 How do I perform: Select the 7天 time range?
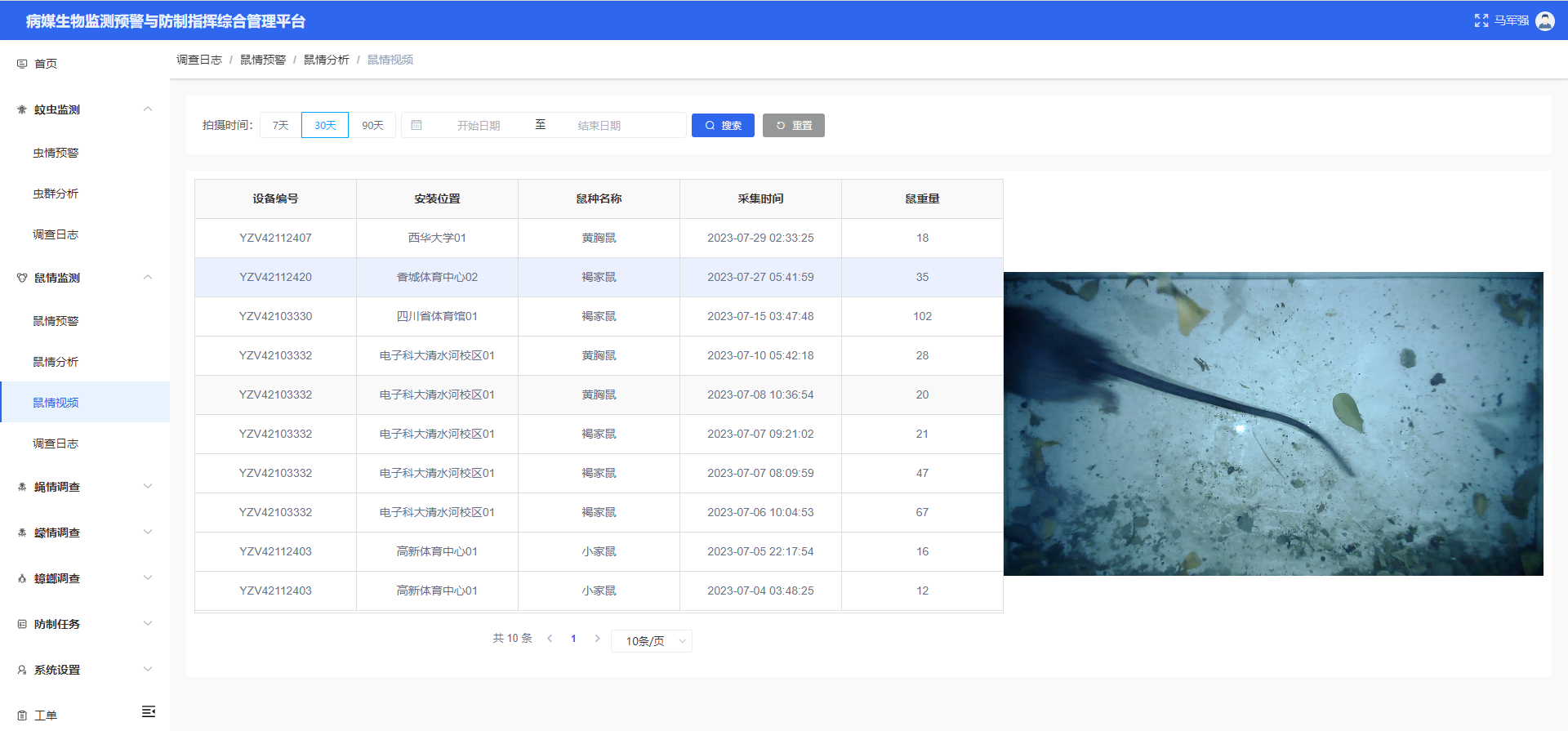pyautogui.click(x=281, y=125)
